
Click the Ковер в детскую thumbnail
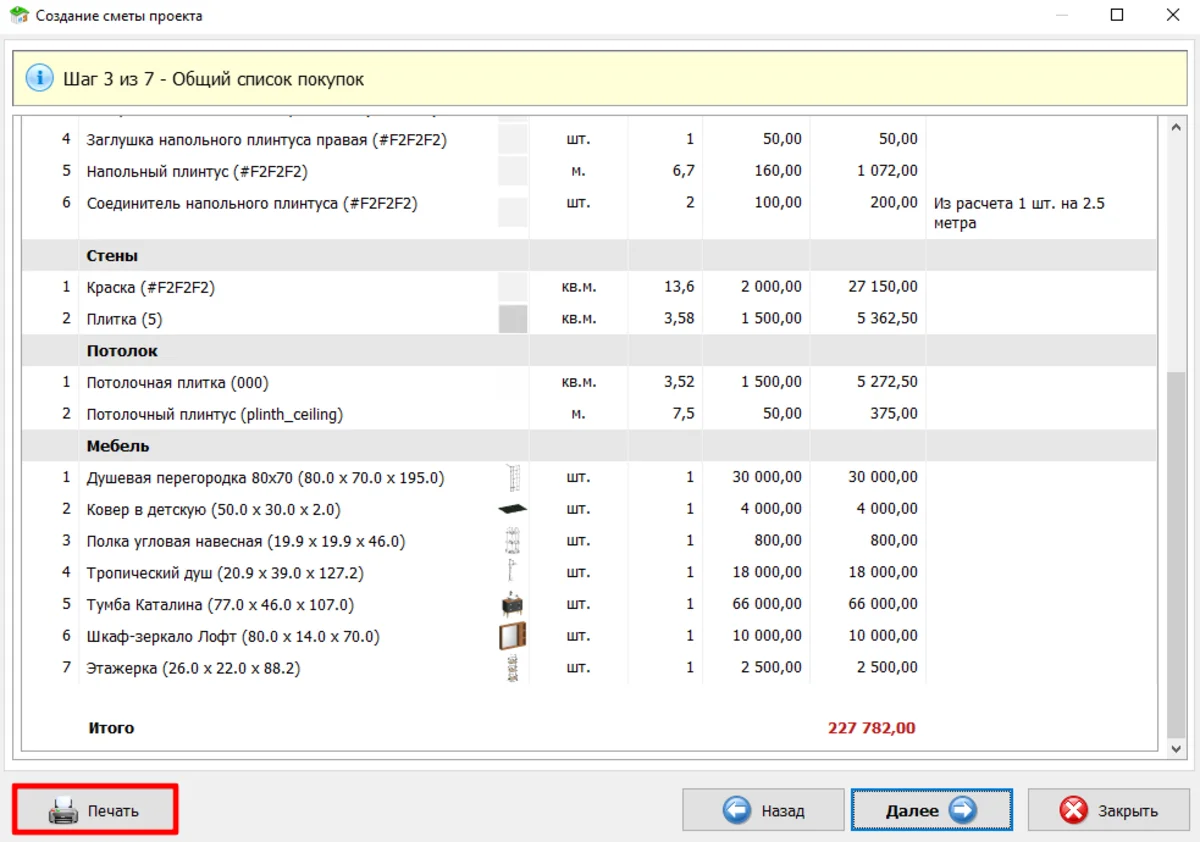coord(513,509)
